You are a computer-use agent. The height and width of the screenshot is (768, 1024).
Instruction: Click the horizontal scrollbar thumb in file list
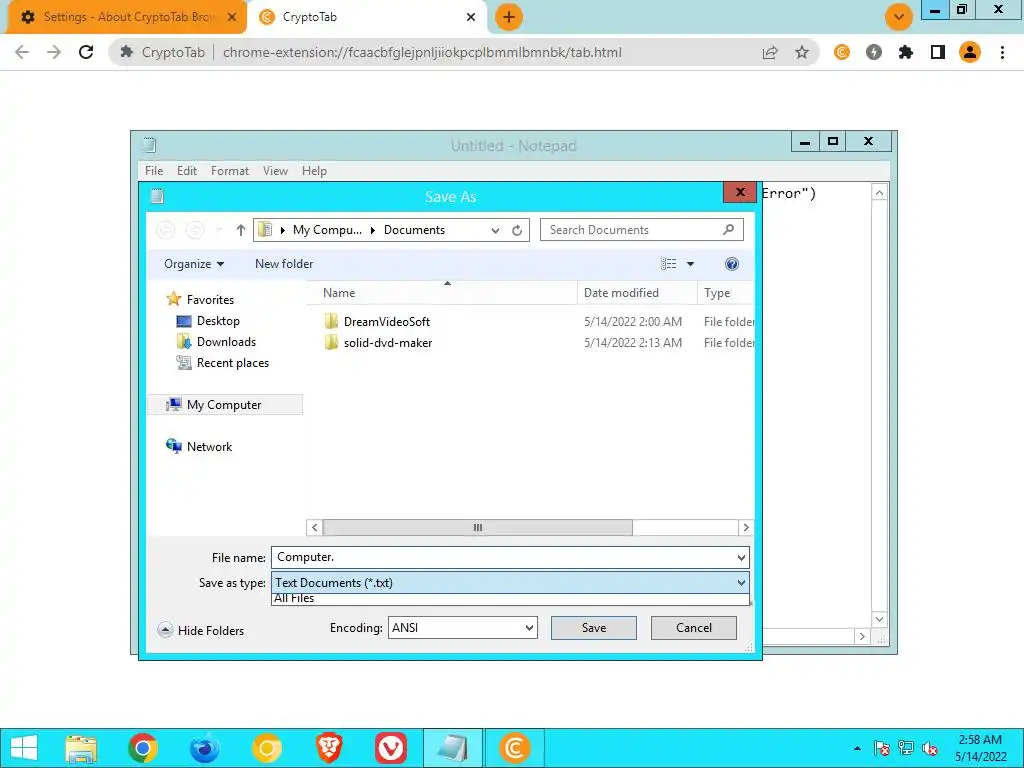[x=477, y=527]
